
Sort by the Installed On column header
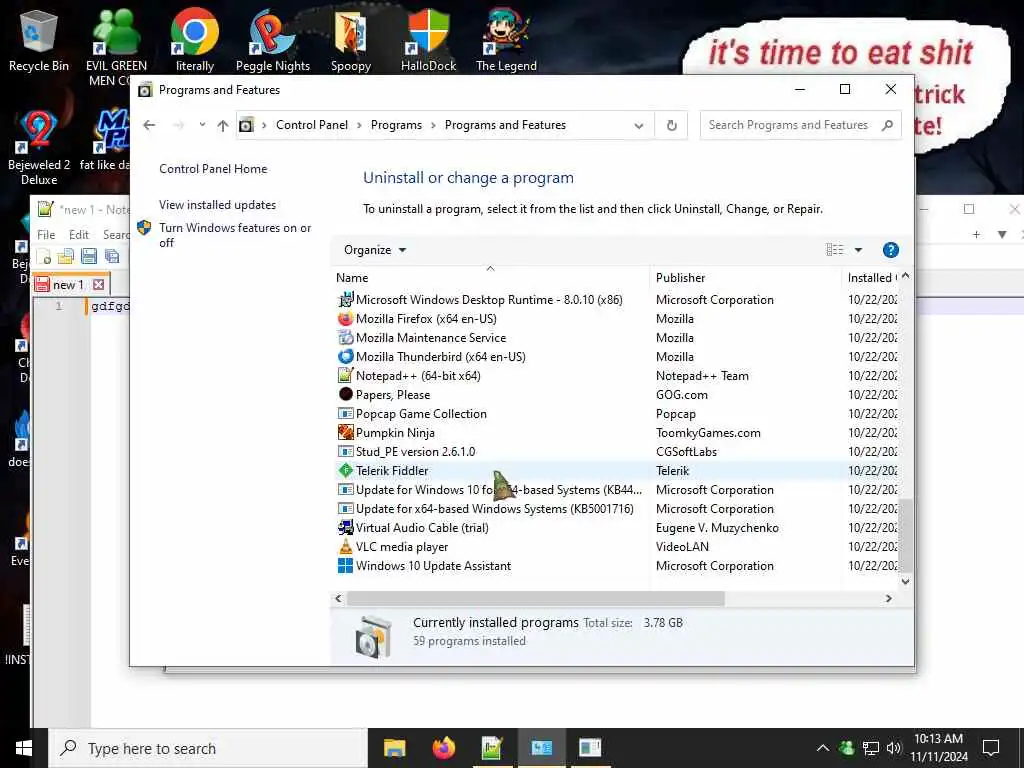pyautogui.click(x=871, y=278)
